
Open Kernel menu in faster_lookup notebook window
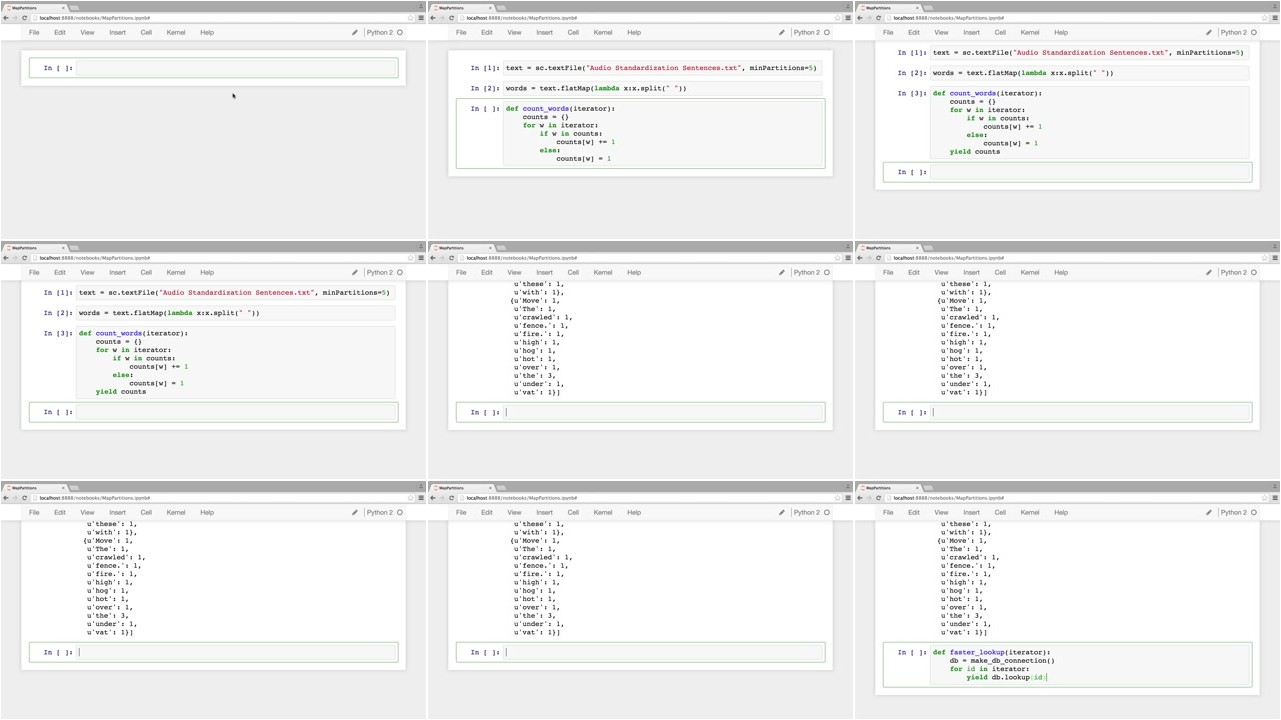(1030, 512)
